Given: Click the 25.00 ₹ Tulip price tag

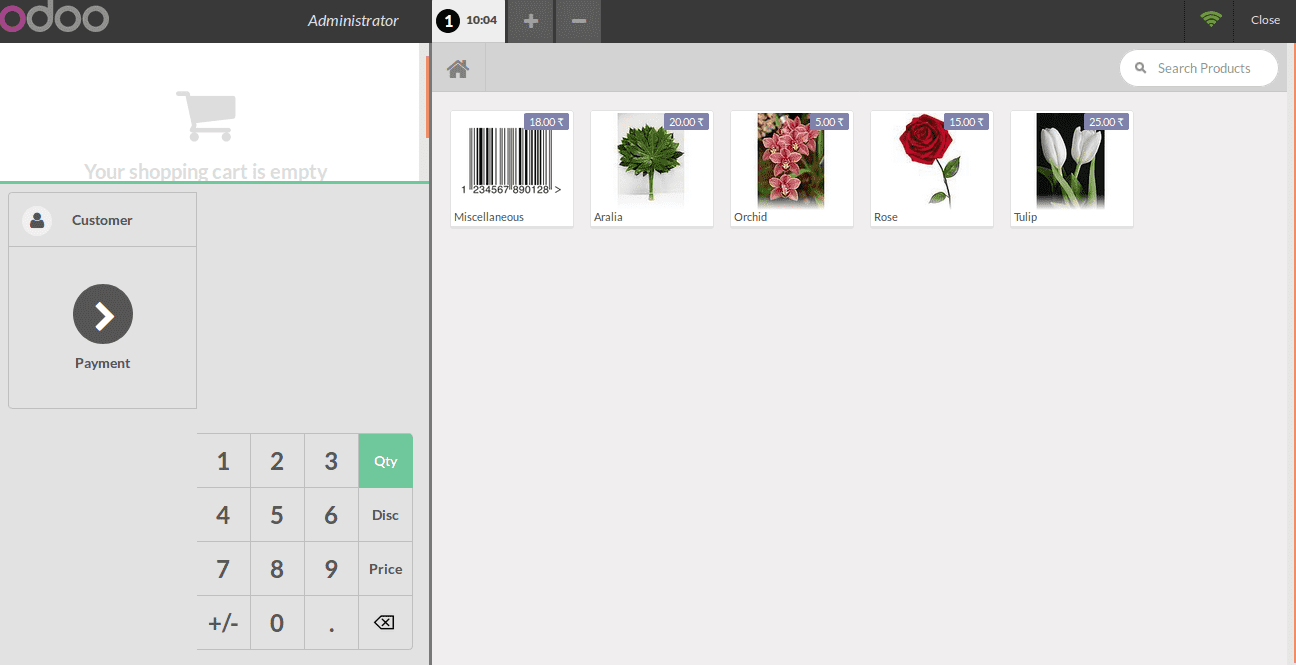Looking at the screenshot, I should click(x=1106, y=122).
